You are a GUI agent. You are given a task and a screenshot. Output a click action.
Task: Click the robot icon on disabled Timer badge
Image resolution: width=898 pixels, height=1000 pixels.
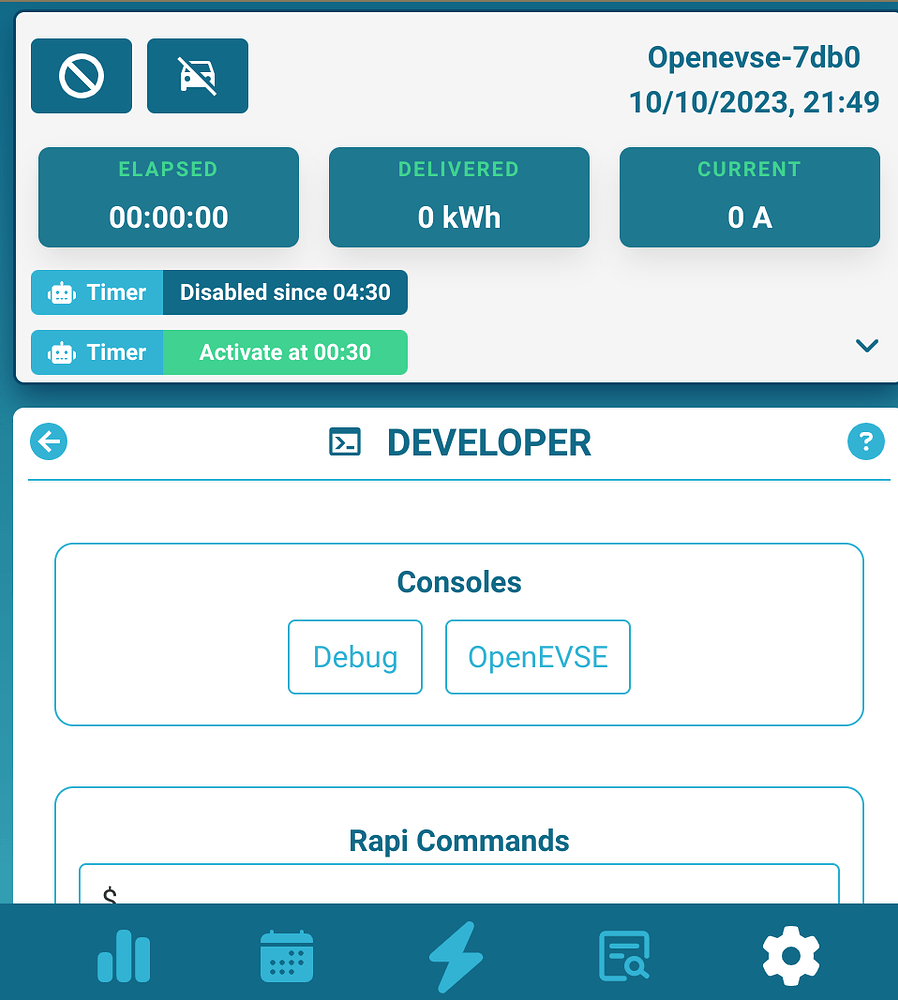click(x=62, y=292)
